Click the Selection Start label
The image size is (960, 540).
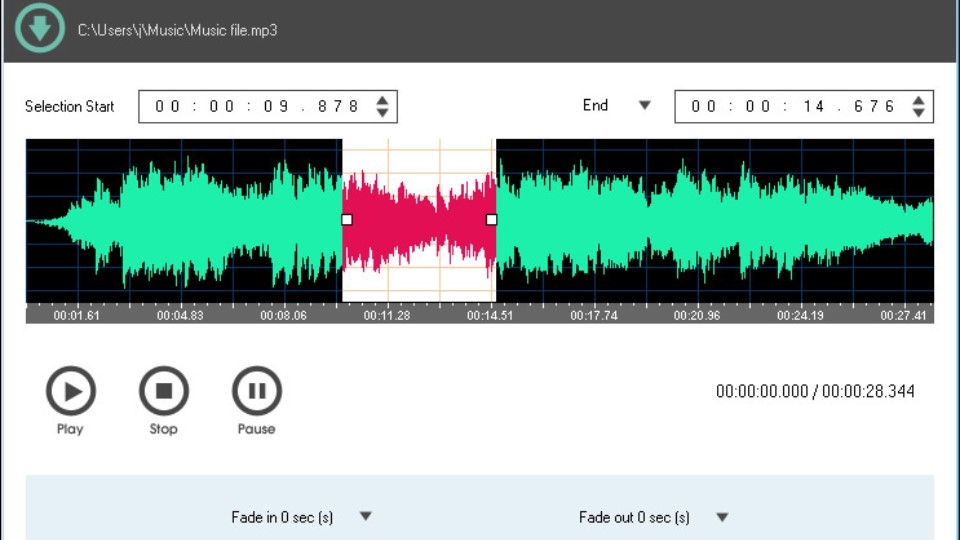(x=69, y=107)
